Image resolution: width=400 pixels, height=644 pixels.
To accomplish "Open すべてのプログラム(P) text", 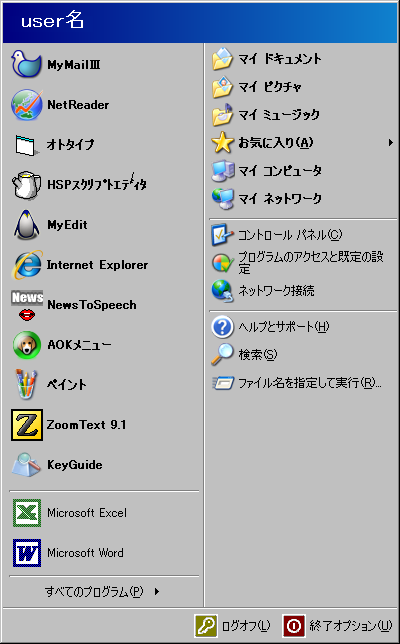I will click(94, 592).
